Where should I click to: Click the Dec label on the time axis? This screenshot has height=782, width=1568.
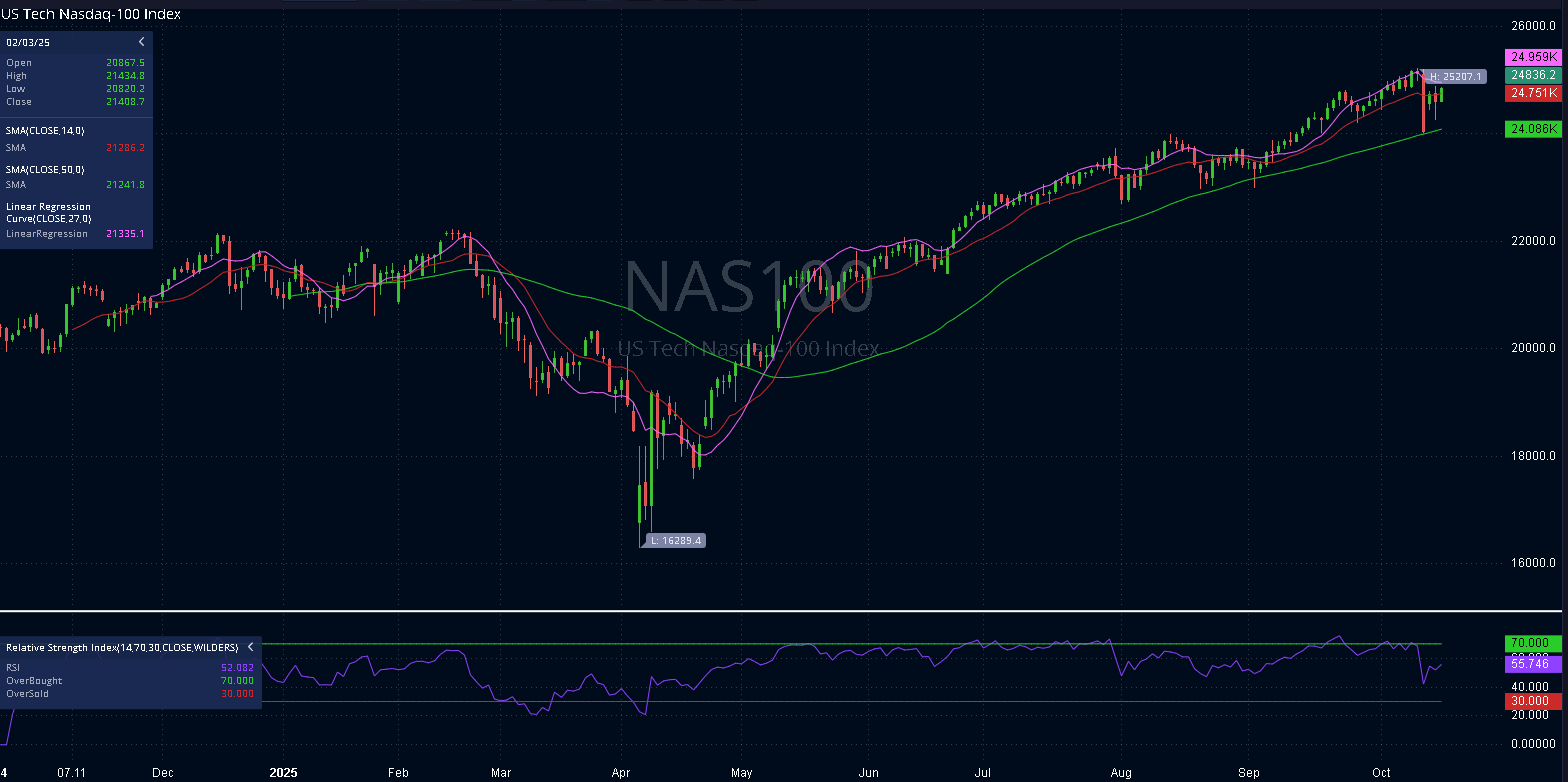point(163,772)
